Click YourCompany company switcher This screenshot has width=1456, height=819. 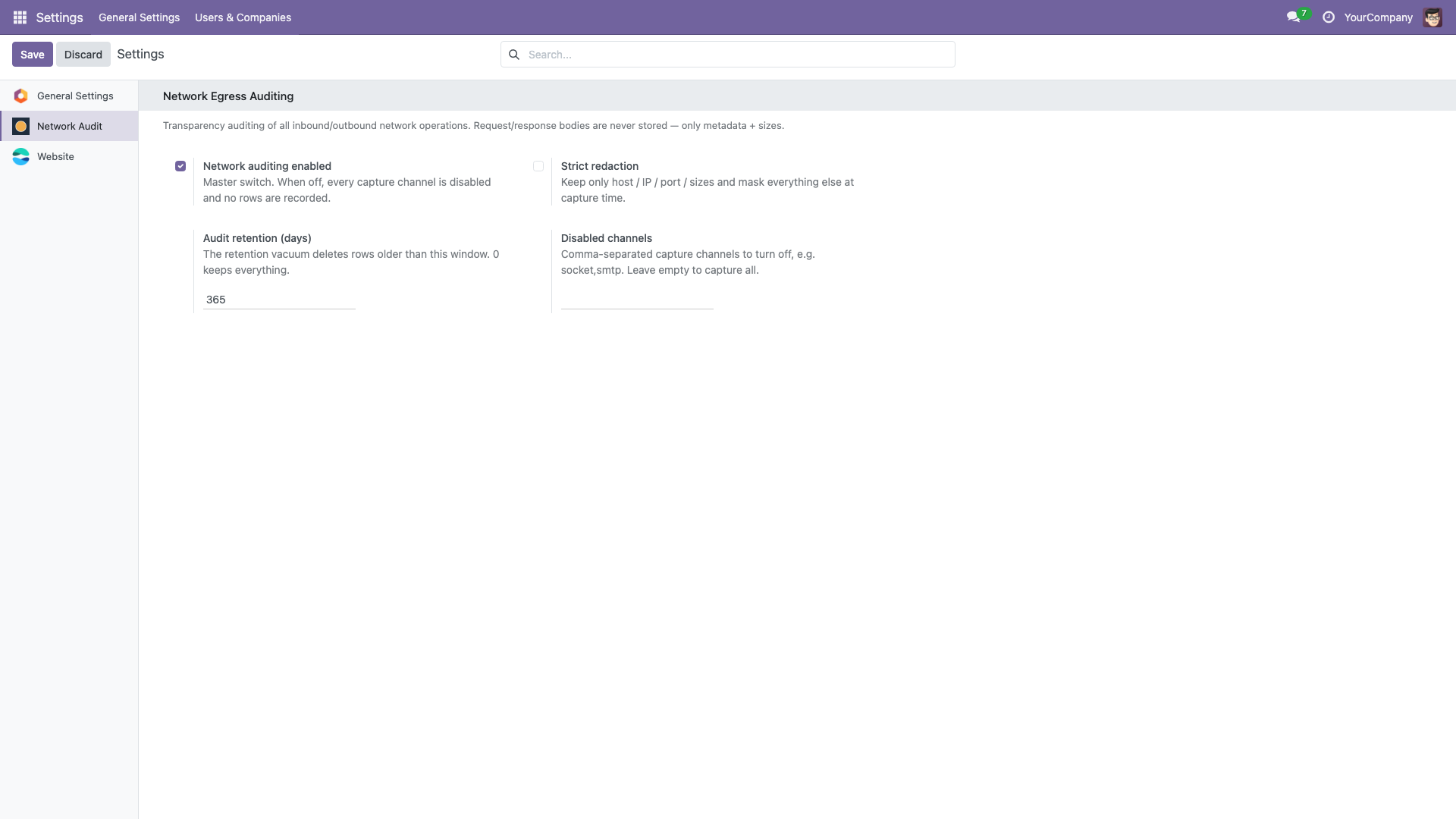click(x=1378, y=17)
